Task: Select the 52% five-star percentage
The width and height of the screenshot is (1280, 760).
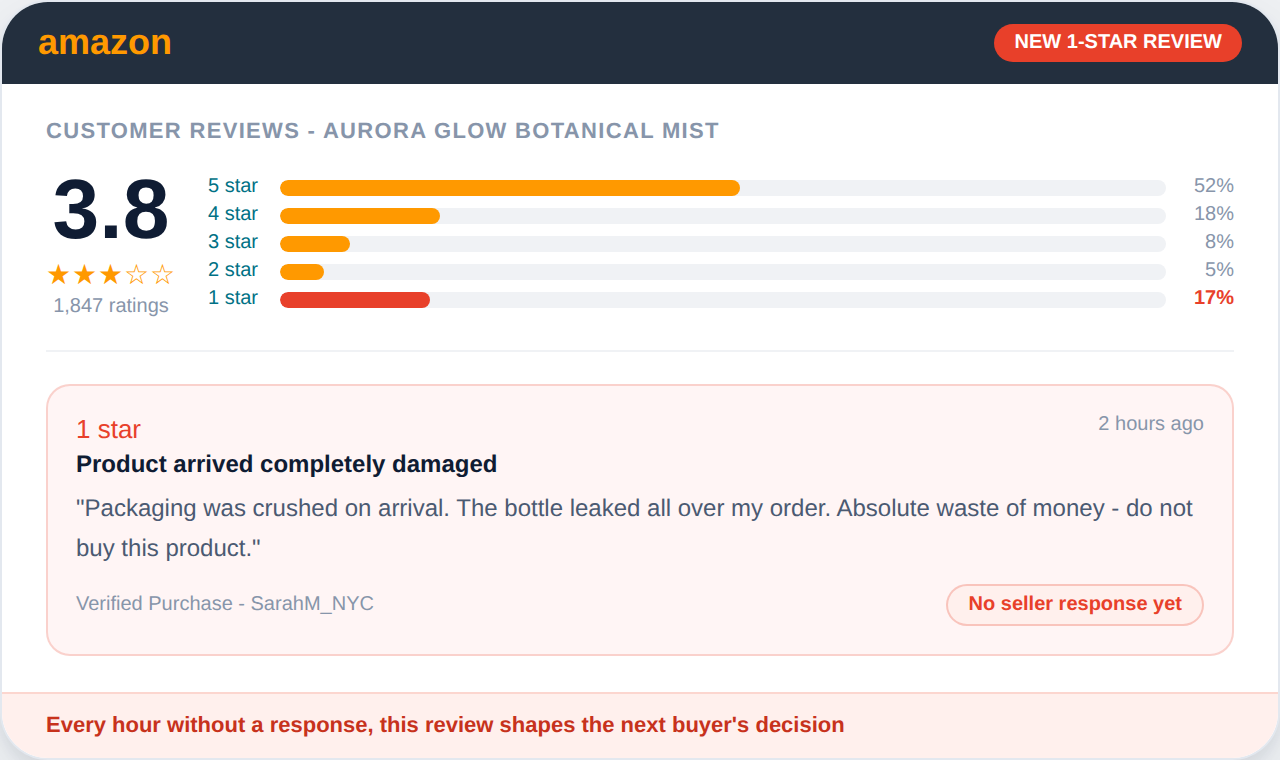Action: coord(1213,186)
